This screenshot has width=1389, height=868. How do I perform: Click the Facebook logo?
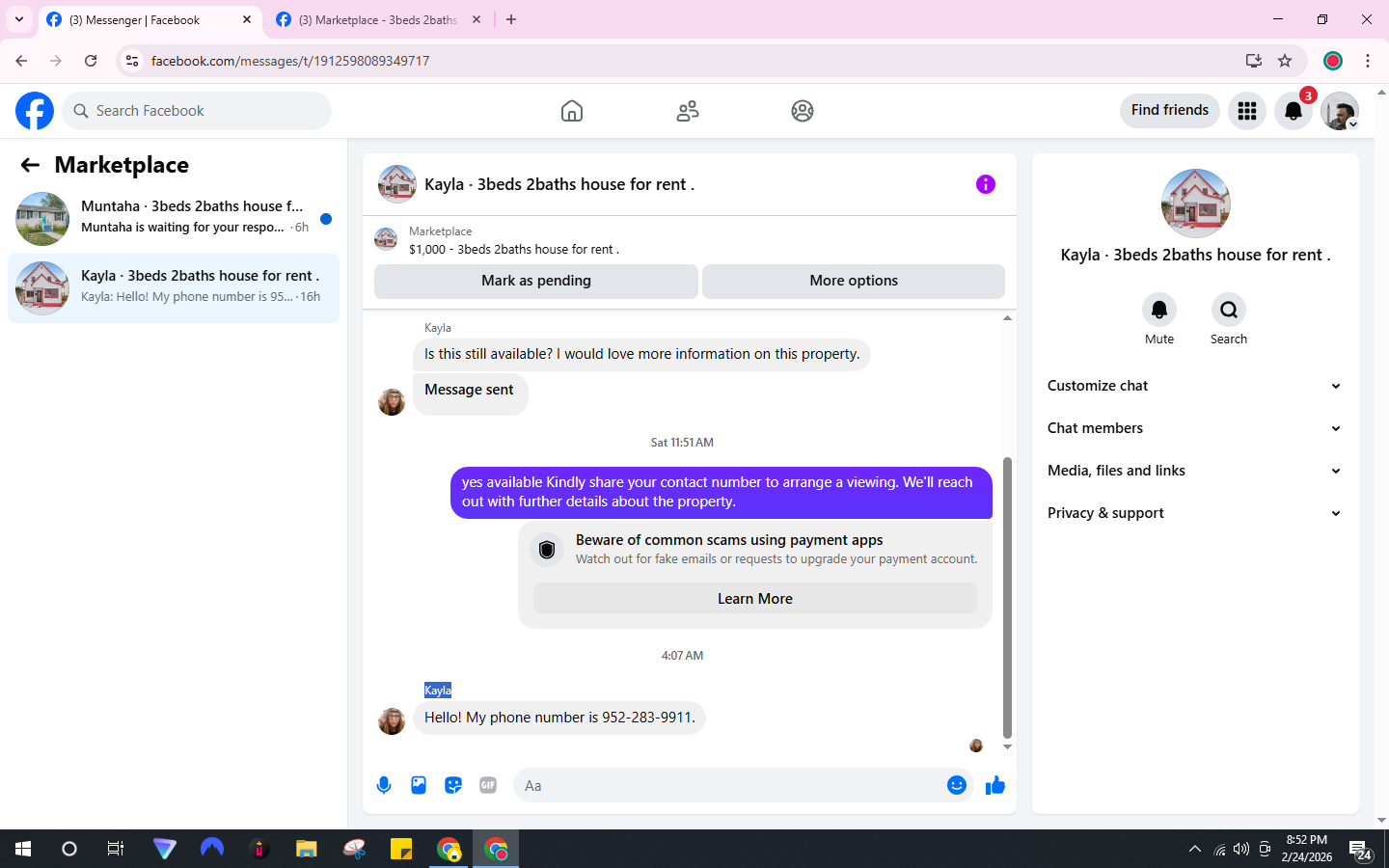[x=35, y=111]
